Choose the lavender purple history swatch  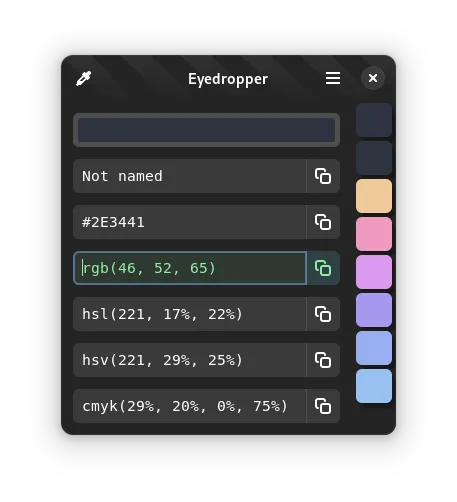pyautogui.click(x=374, y=310)
